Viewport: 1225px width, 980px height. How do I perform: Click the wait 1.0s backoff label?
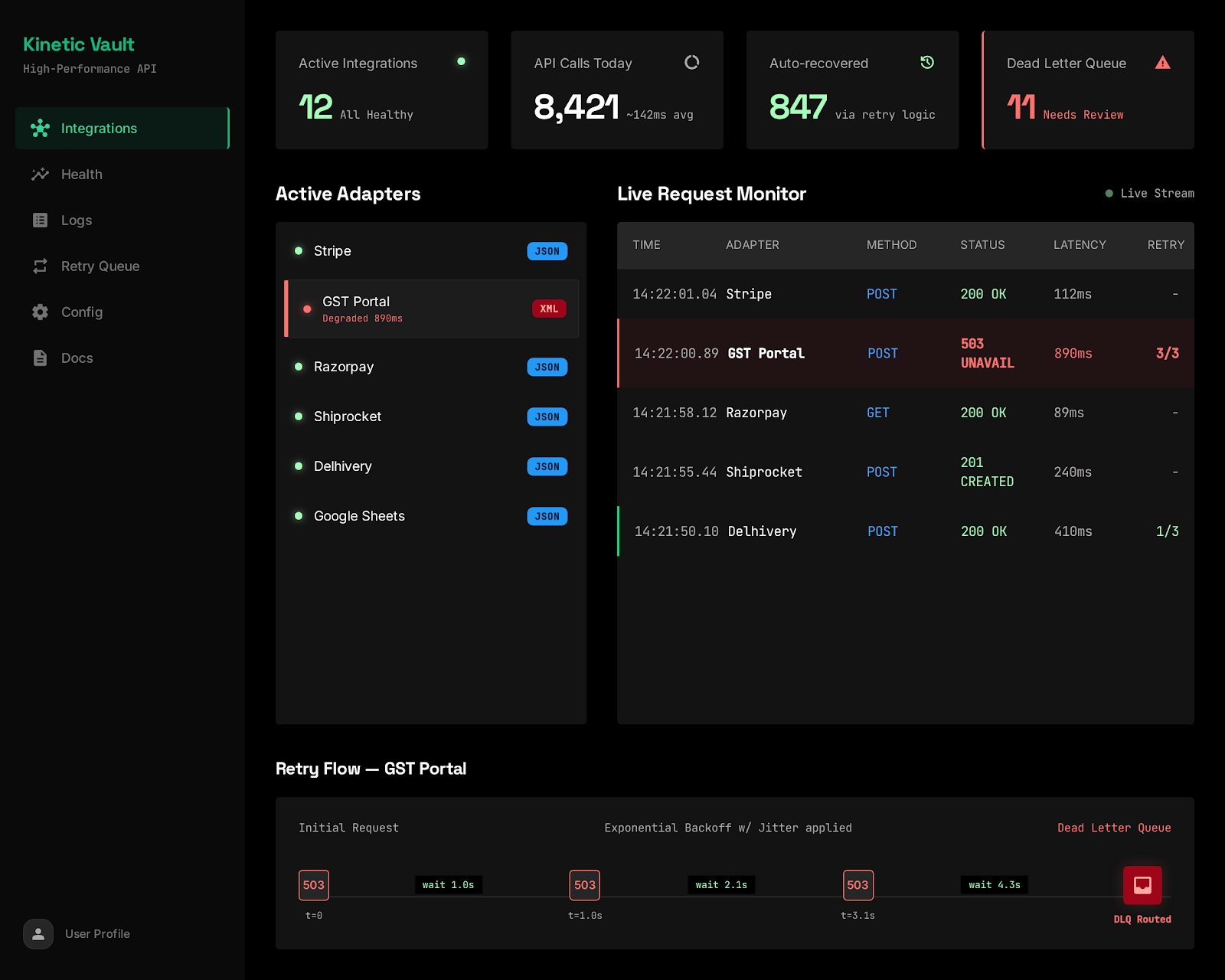tap(449, 885)
